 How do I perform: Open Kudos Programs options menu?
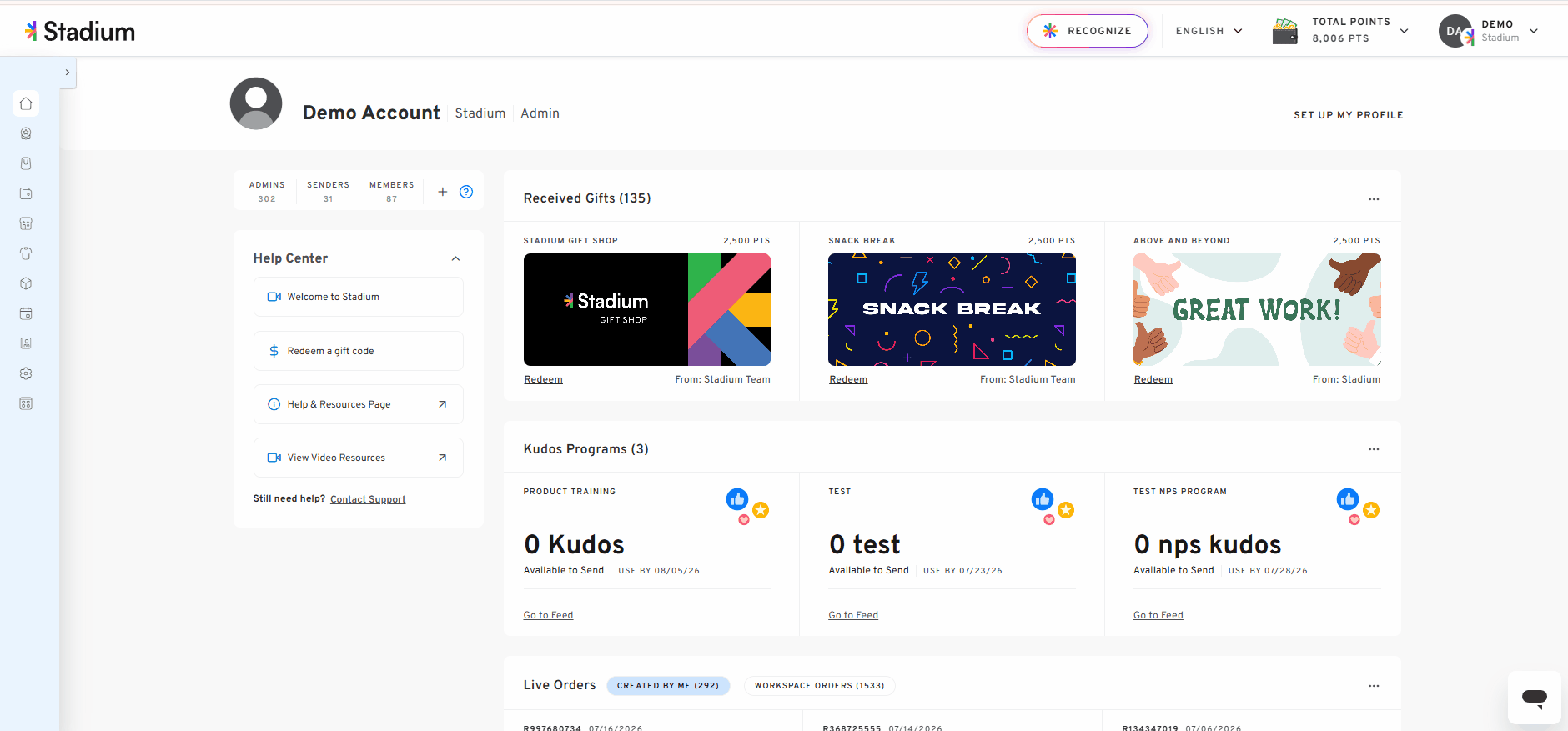[x=1374, y=449]
